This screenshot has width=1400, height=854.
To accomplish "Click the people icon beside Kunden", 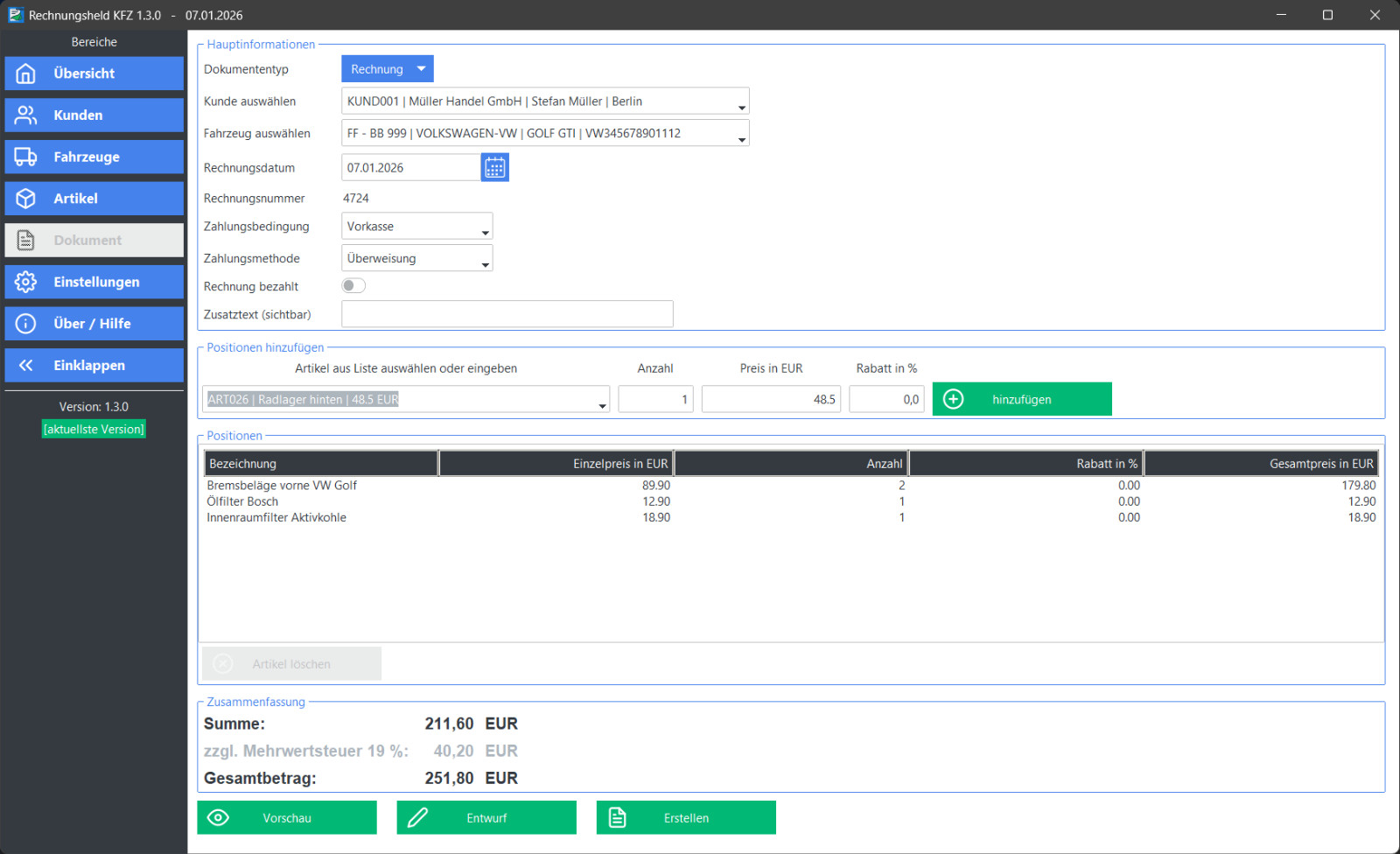I will [26, 115].
